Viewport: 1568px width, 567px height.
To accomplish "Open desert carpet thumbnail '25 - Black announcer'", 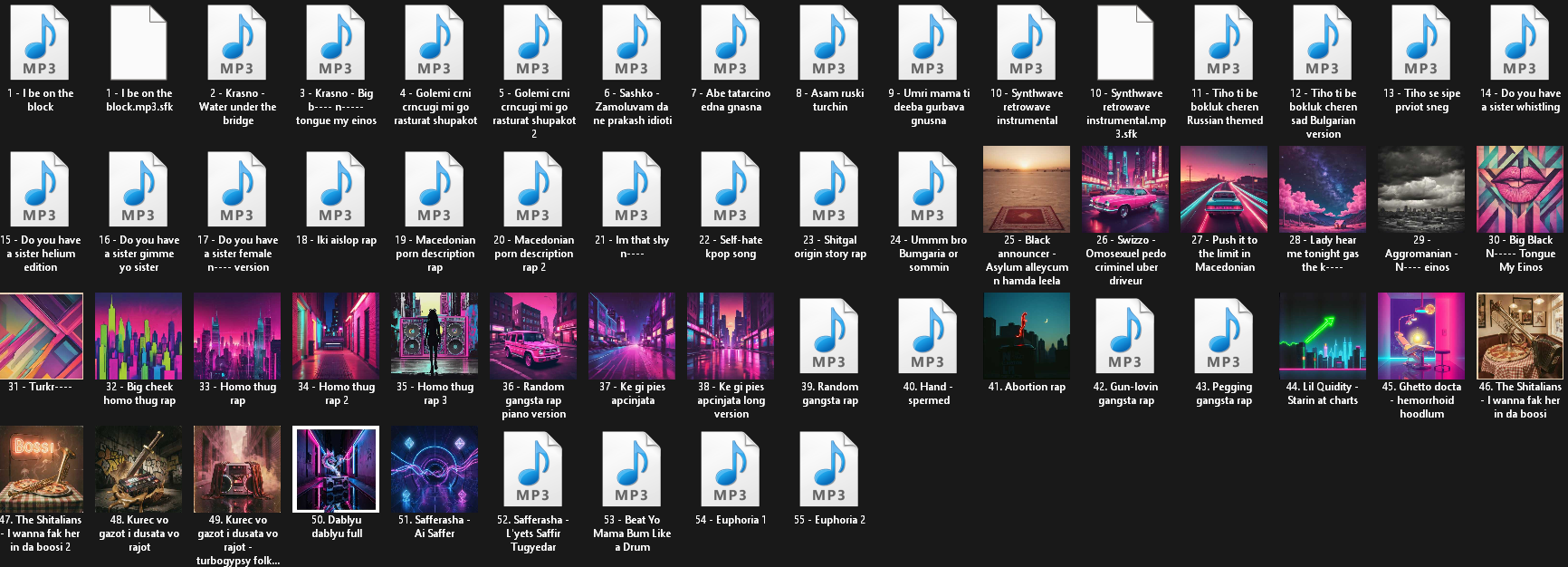I will click(x=1027, y=189).
